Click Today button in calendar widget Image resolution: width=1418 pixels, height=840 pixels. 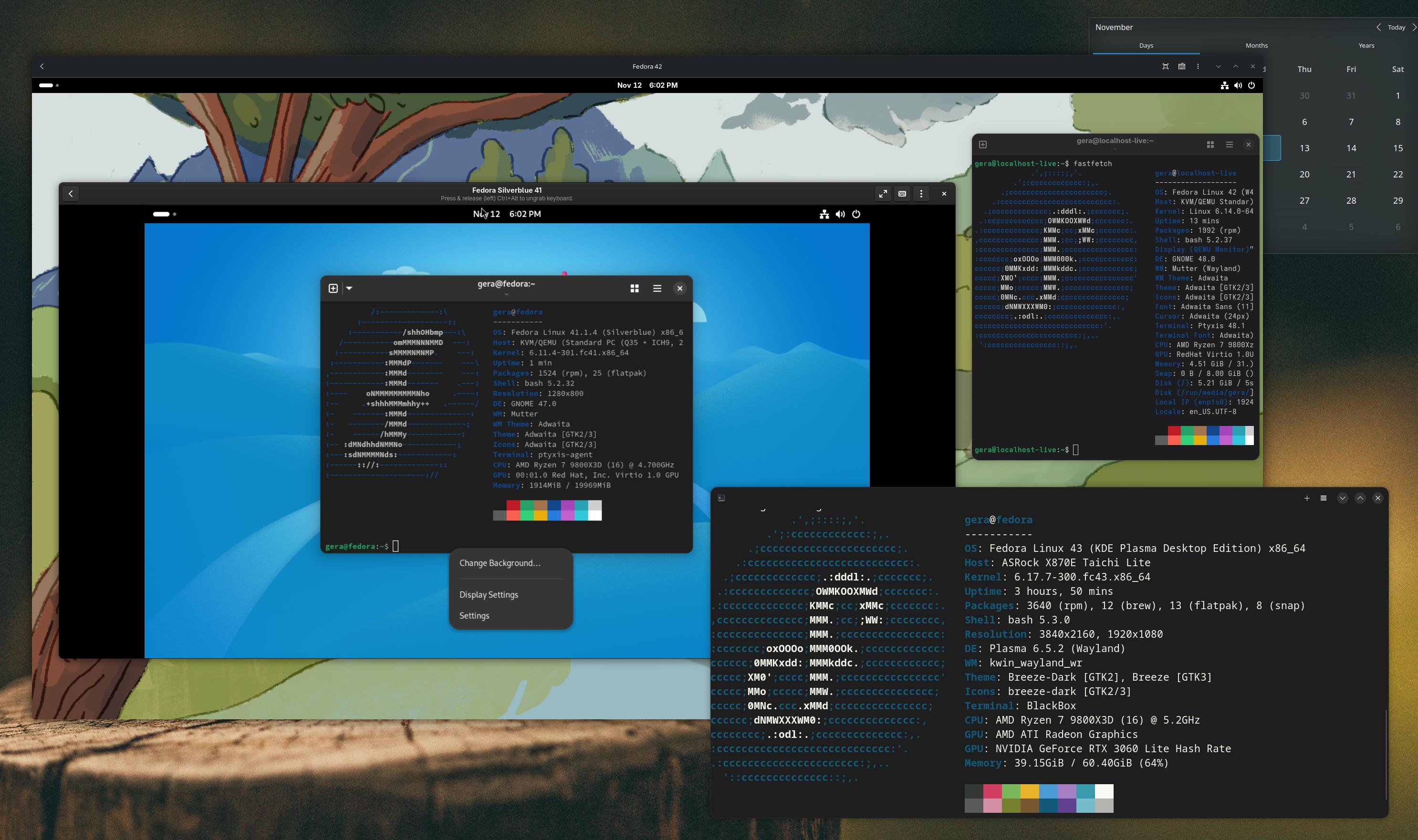click(x=1396, y=27)
